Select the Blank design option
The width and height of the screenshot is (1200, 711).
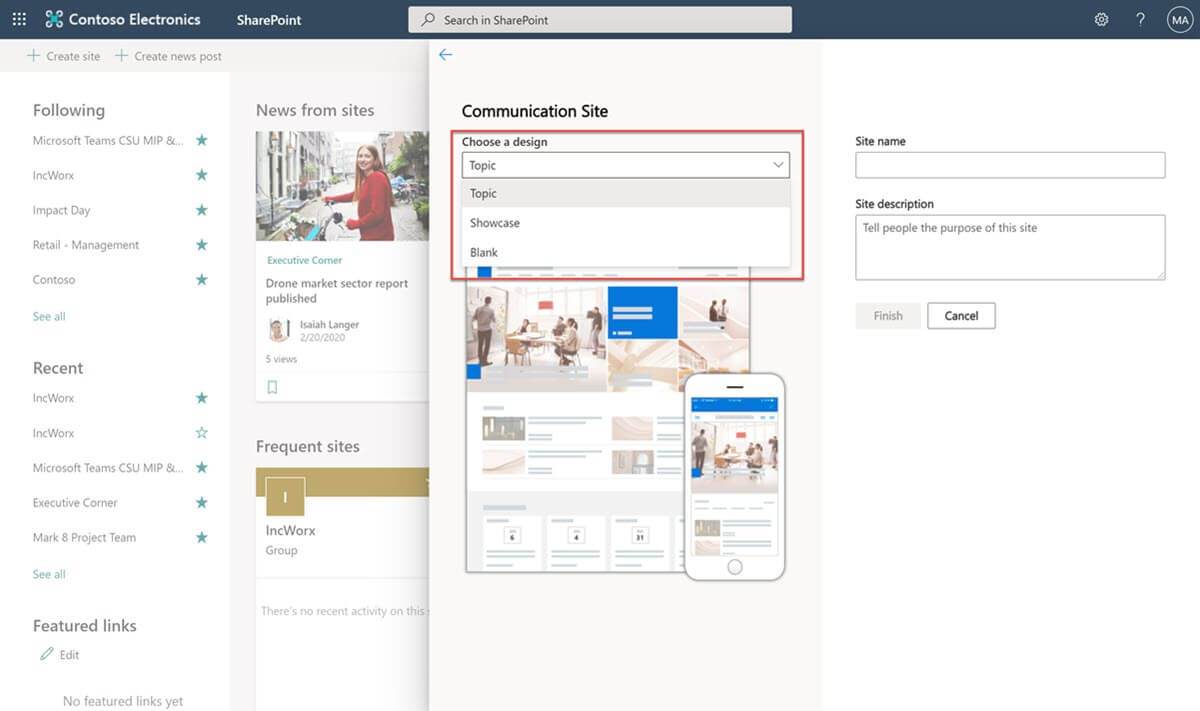pyautogui.click(x=626, y=252)
